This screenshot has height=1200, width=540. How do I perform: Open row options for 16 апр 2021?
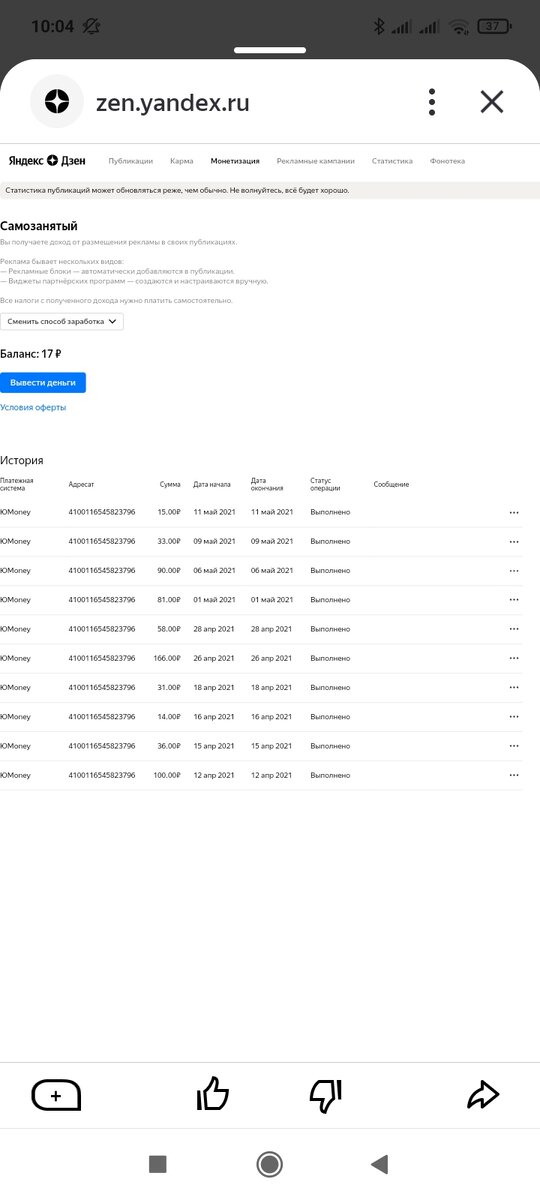pyautogui.click(x=514, y=717)
